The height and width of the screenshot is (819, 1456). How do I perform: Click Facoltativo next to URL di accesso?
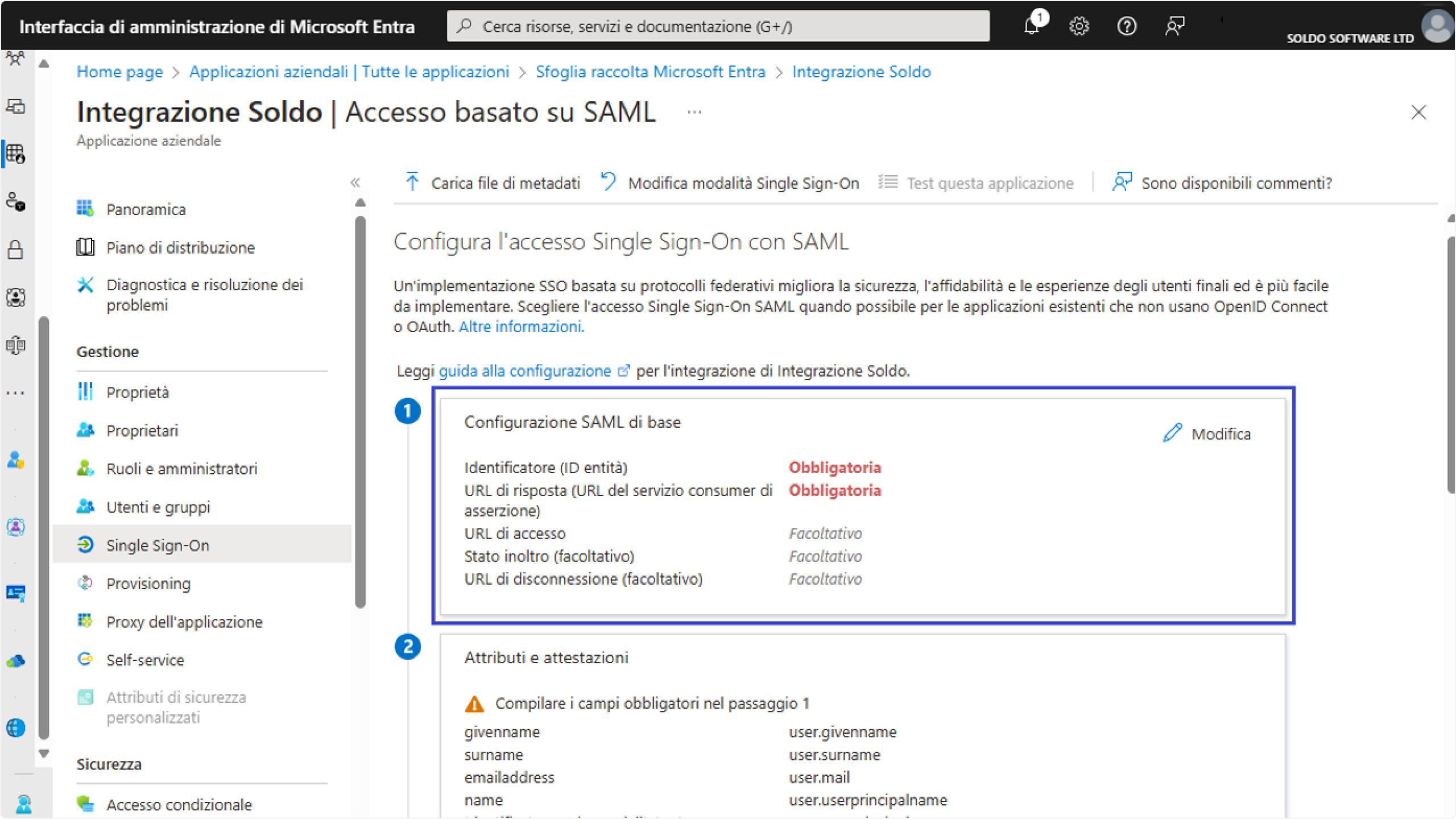(825, 533)
